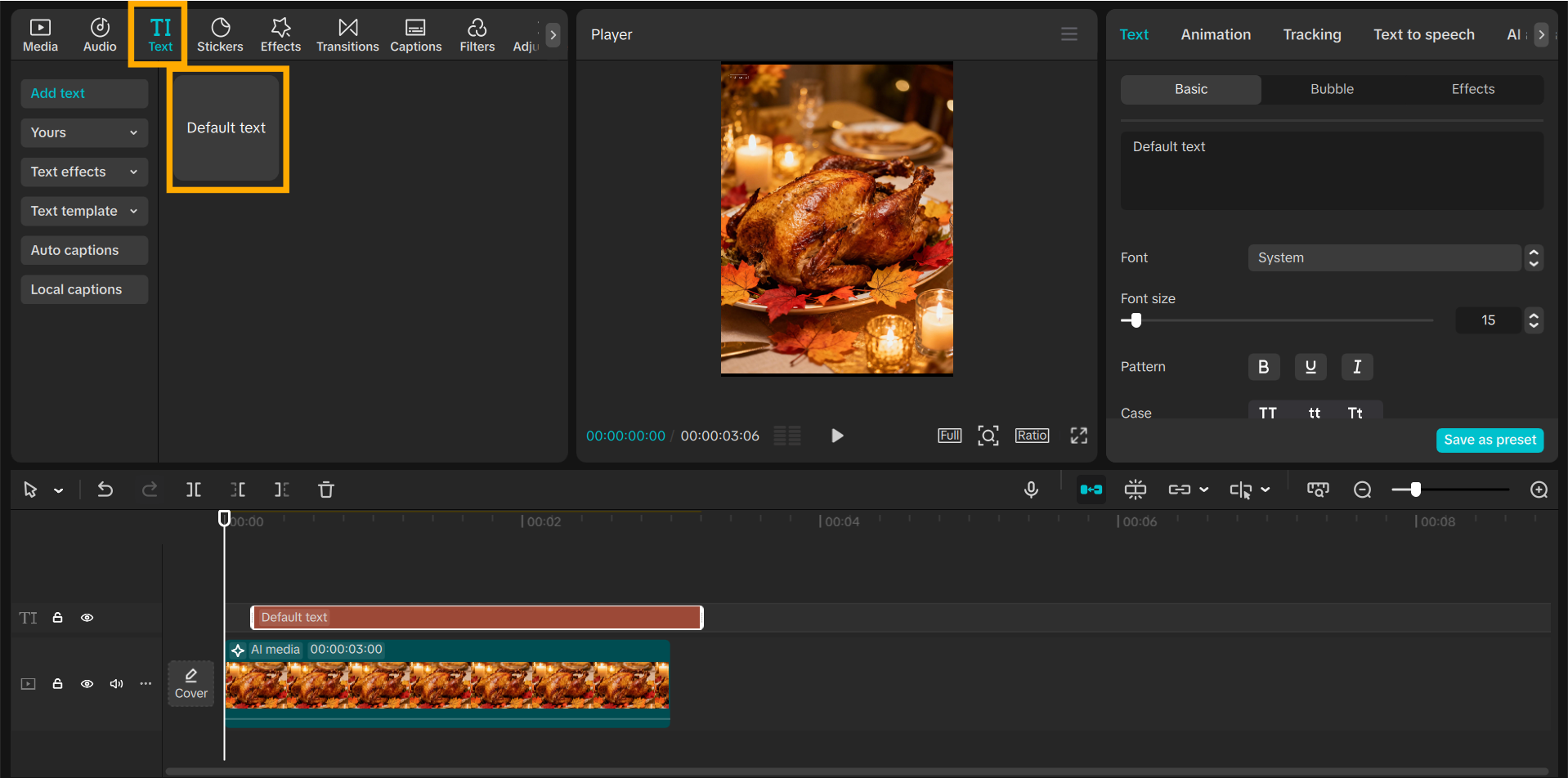
Task: Click the Save as preset button
Action: click(1490, 440)
